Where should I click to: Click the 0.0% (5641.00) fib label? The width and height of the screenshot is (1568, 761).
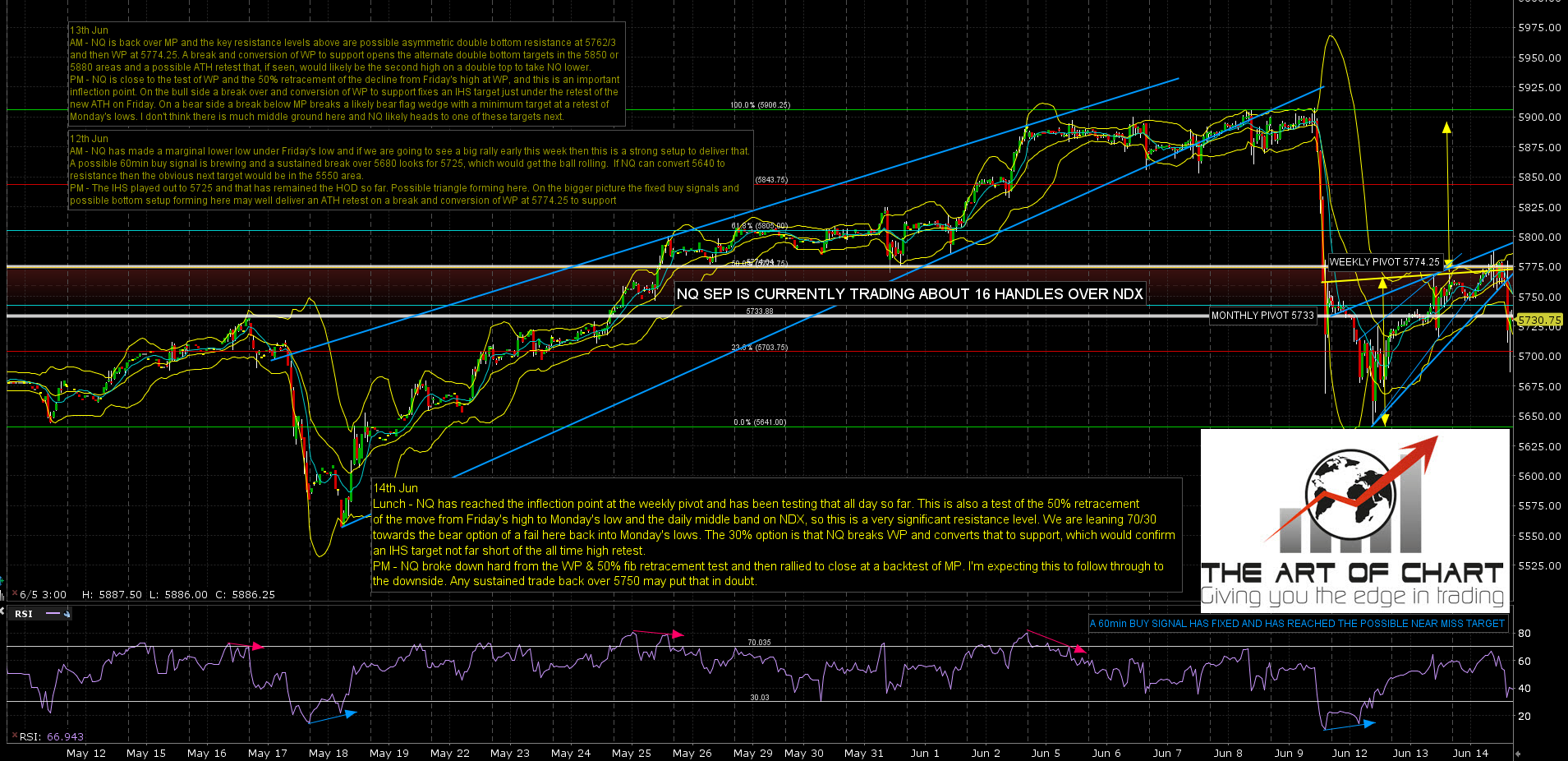(x=760, y=422)
